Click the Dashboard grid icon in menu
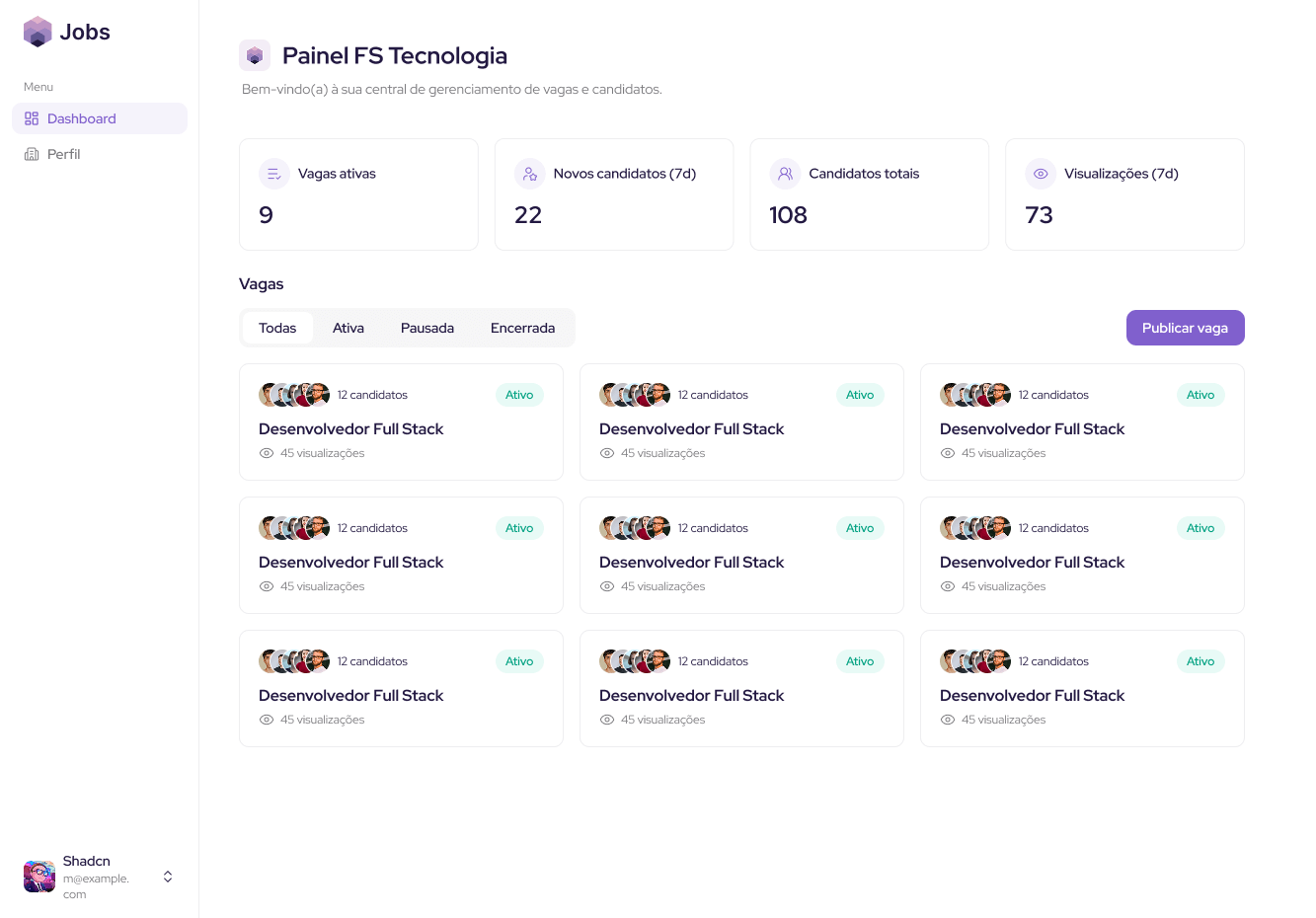 point(32,118)
